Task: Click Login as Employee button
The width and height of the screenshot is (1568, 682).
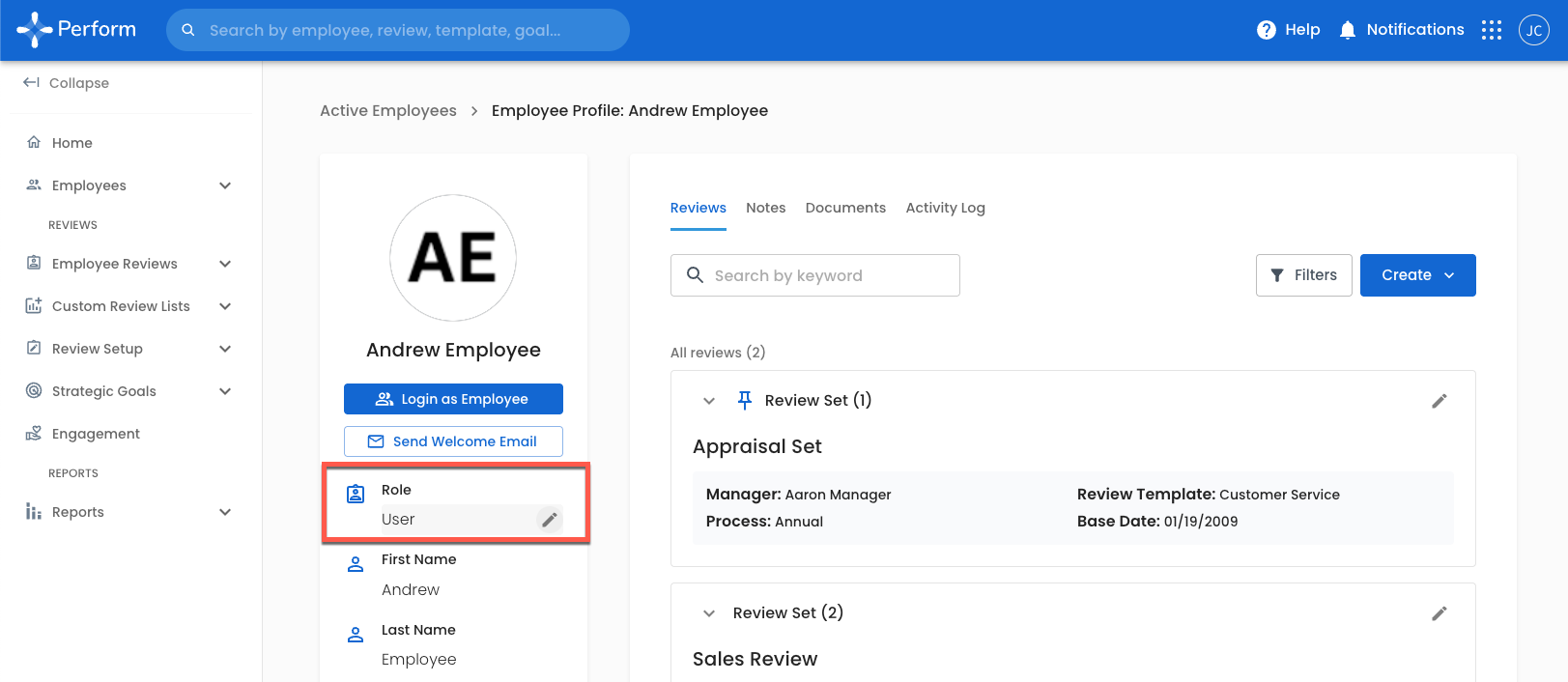Action: (x=453, y=399)
